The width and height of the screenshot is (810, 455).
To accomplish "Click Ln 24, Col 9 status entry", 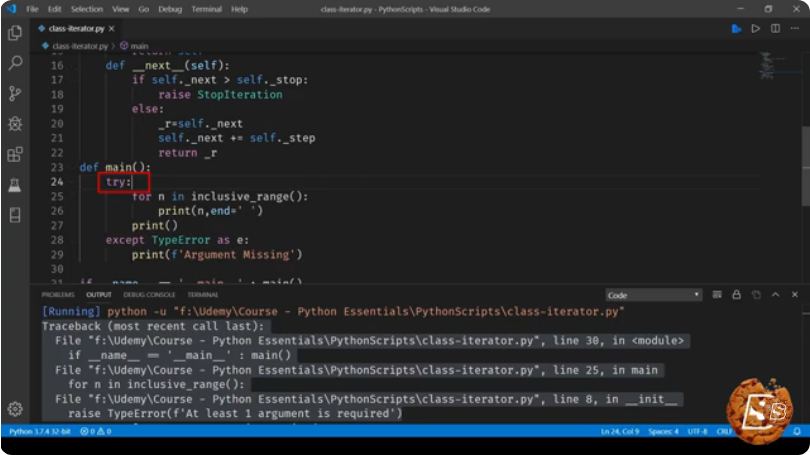I will pos(620,432).
